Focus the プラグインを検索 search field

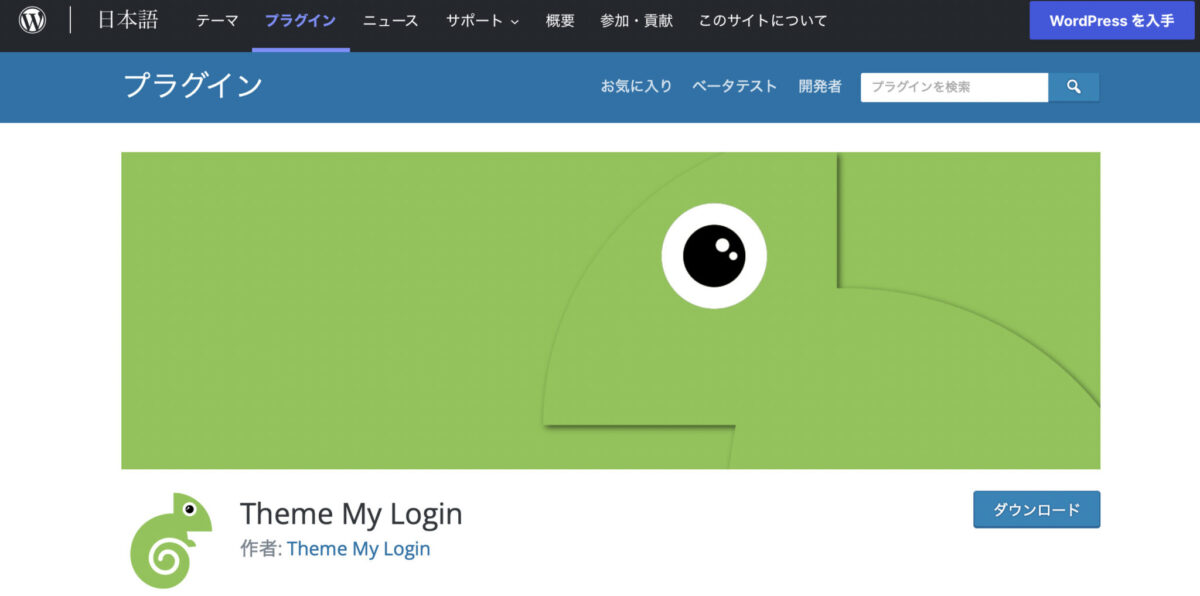pos(954,87)
